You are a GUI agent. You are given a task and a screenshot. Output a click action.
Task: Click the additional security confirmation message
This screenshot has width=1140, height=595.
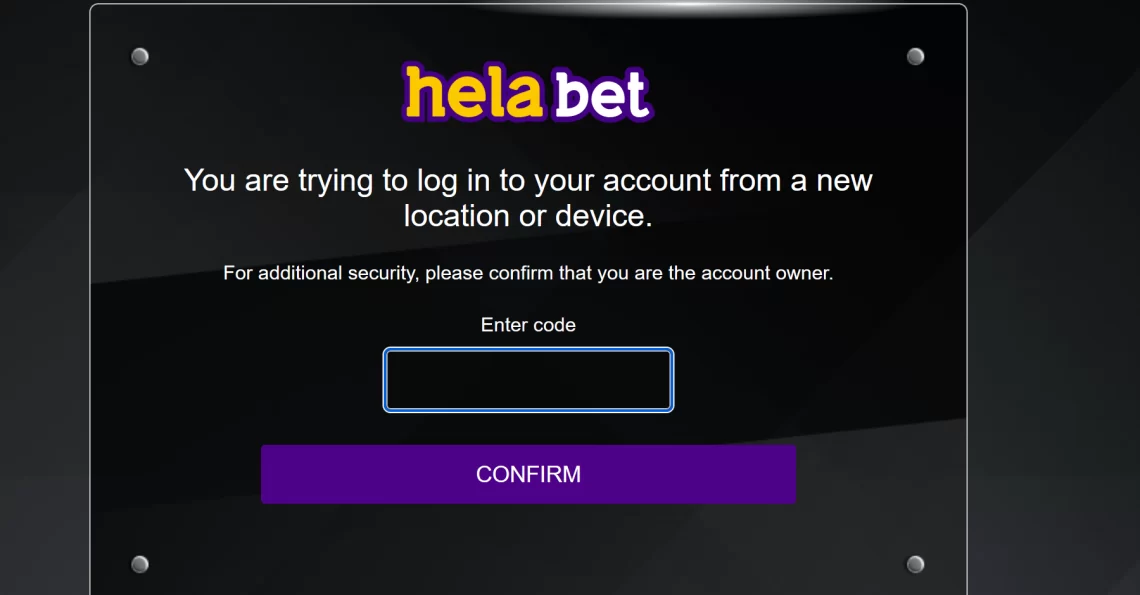pyautogui.click(x=528, y=273)
